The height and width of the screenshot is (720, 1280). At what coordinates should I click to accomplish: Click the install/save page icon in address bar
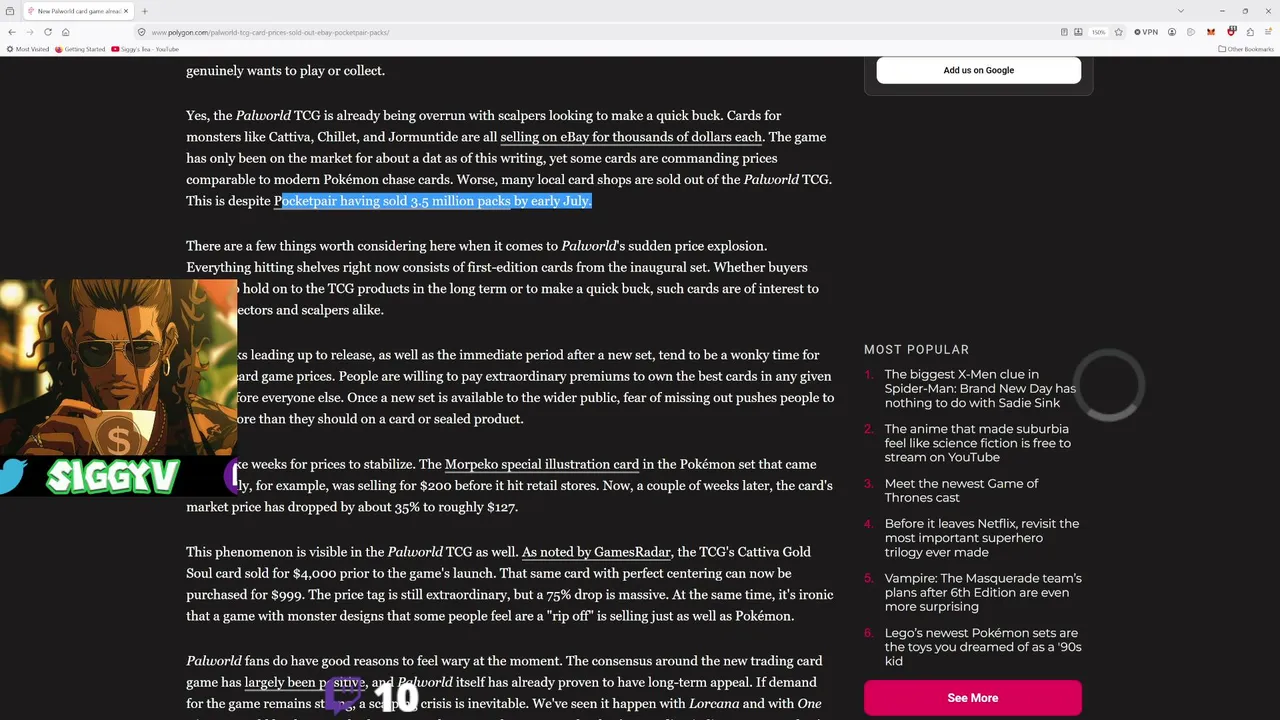(x=1078, y=32)
